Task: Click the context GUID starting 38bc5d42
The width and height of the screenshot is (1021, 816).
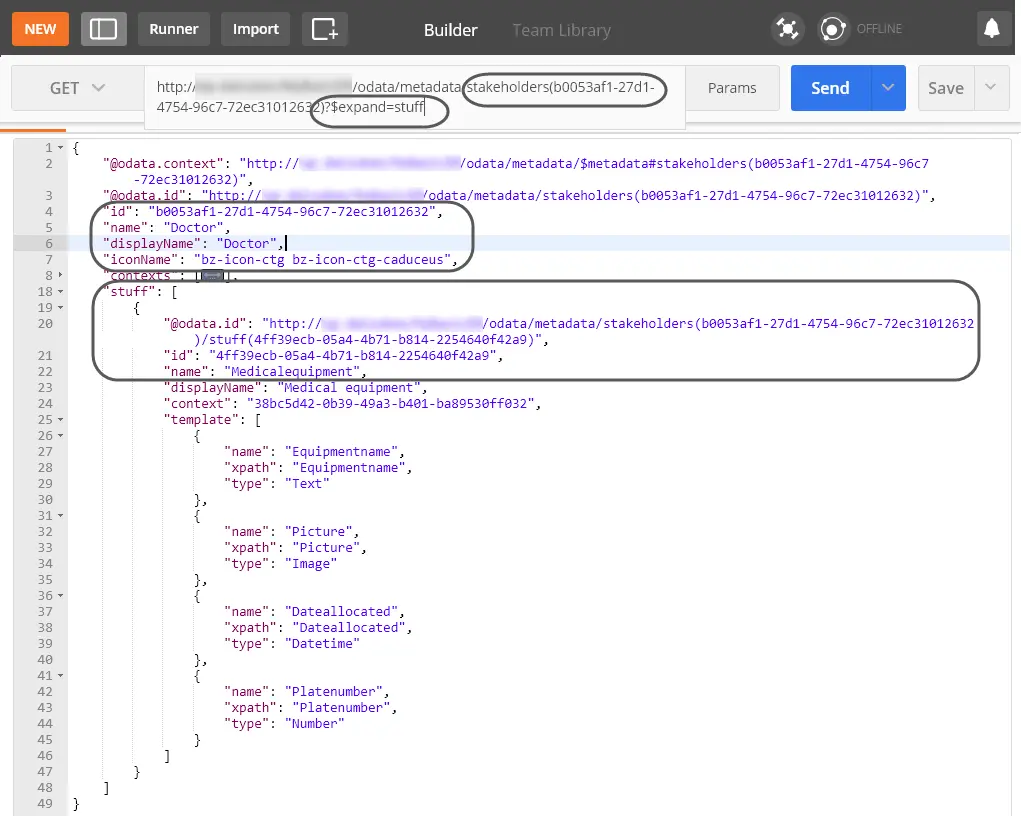Action: (391, 404)
